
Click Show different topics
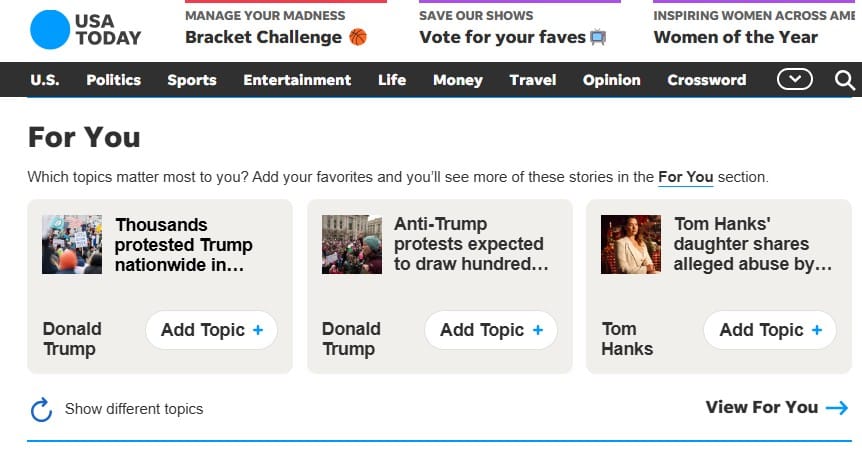(134, 409)
